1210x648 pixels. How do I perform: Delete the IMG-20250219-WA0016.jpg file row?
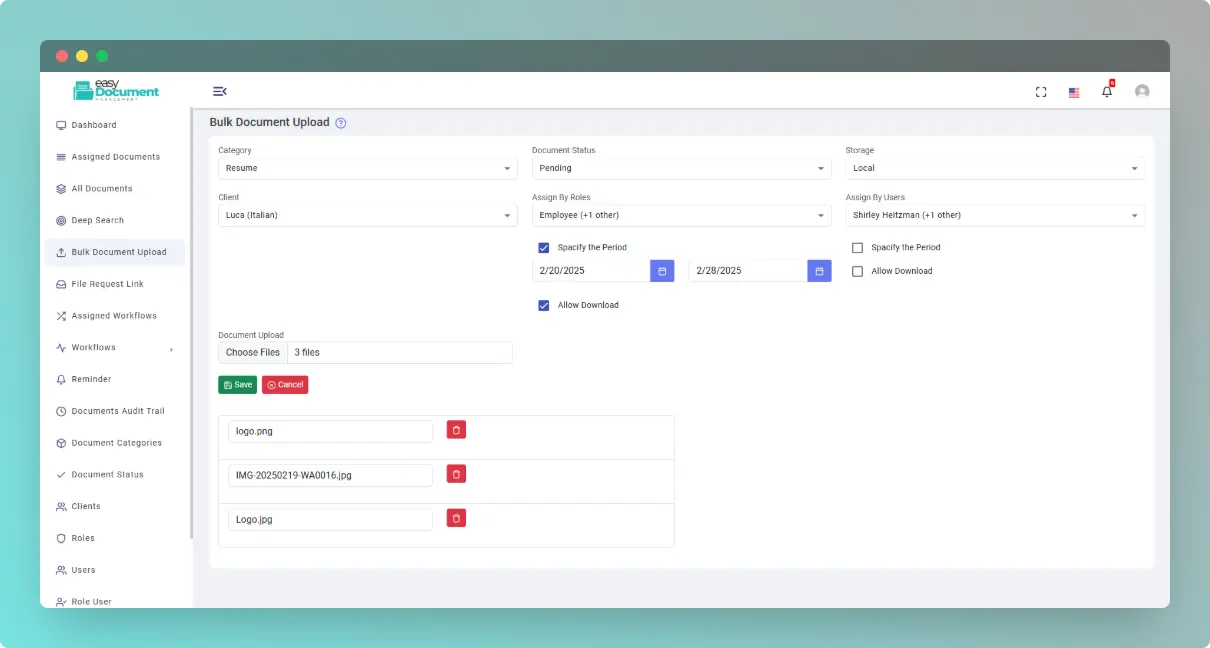[x=456, y=474]
